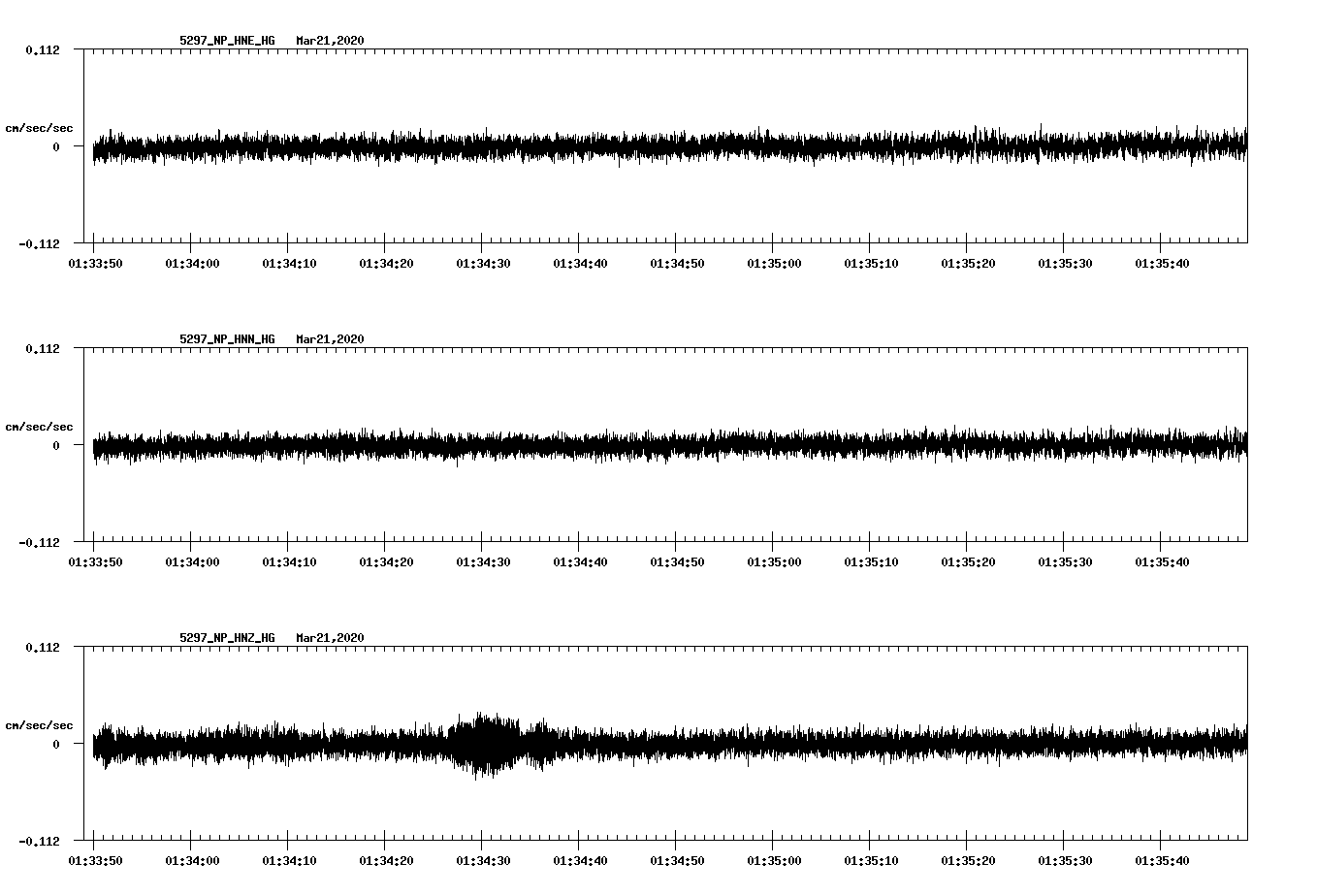Pick 01:35:40 time label on HNN axis
Image resolution: width=1317 pixels, height=896 pixels.
[1162, 562]
